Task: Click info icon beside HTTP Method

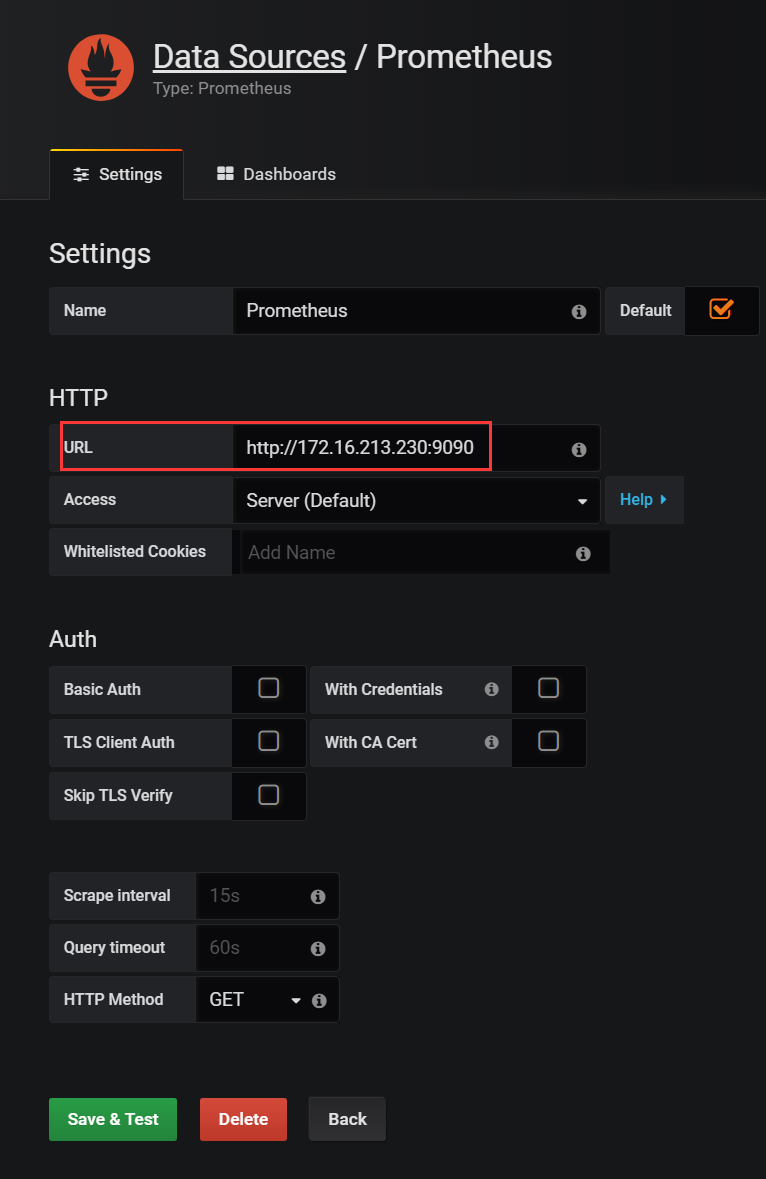Action: [320, 1000]
